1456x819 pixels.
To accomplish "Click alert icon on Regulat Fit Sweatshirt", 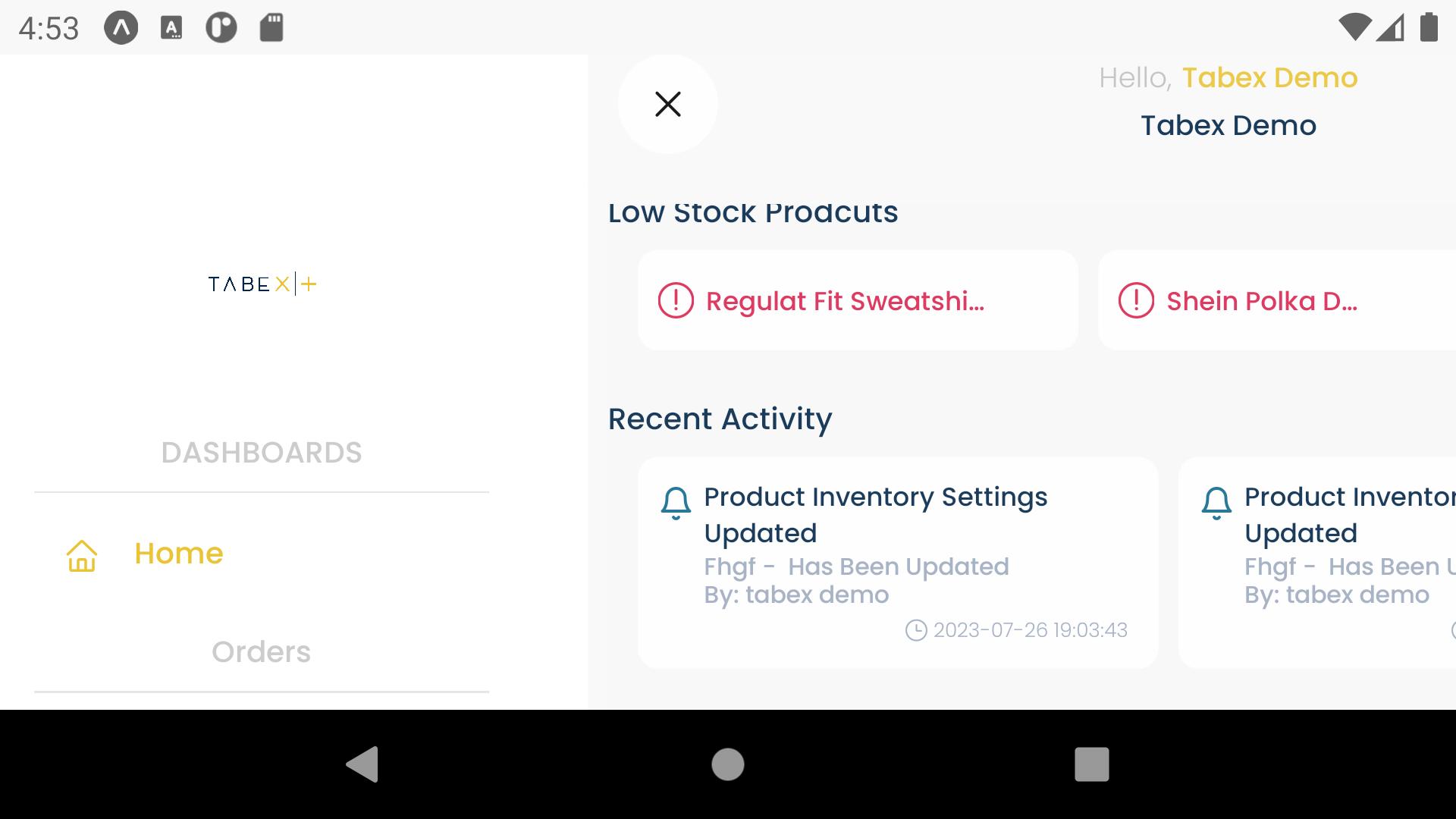I will (676, 300).
